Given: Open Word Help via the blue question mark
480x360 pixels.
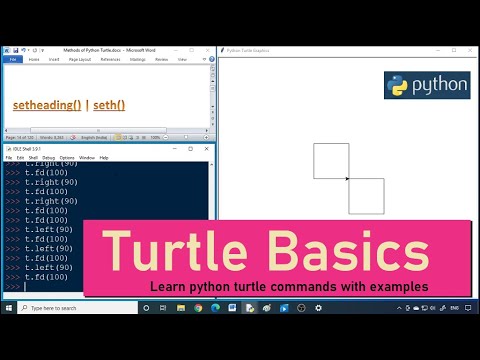Looking at the screenshot, I should [x=212, y=59].
